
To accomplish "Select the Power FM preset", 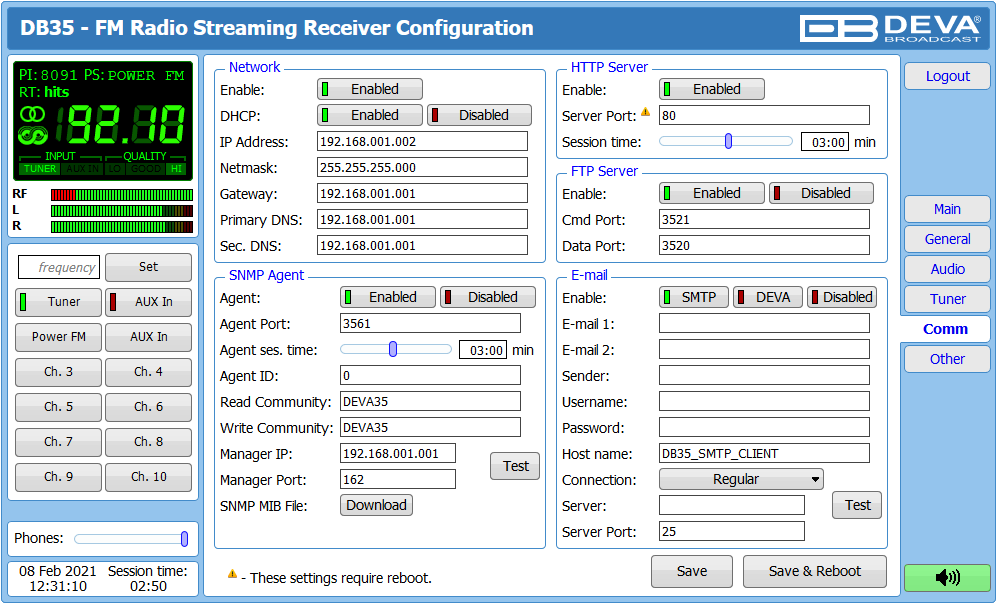I will [58, 337].
